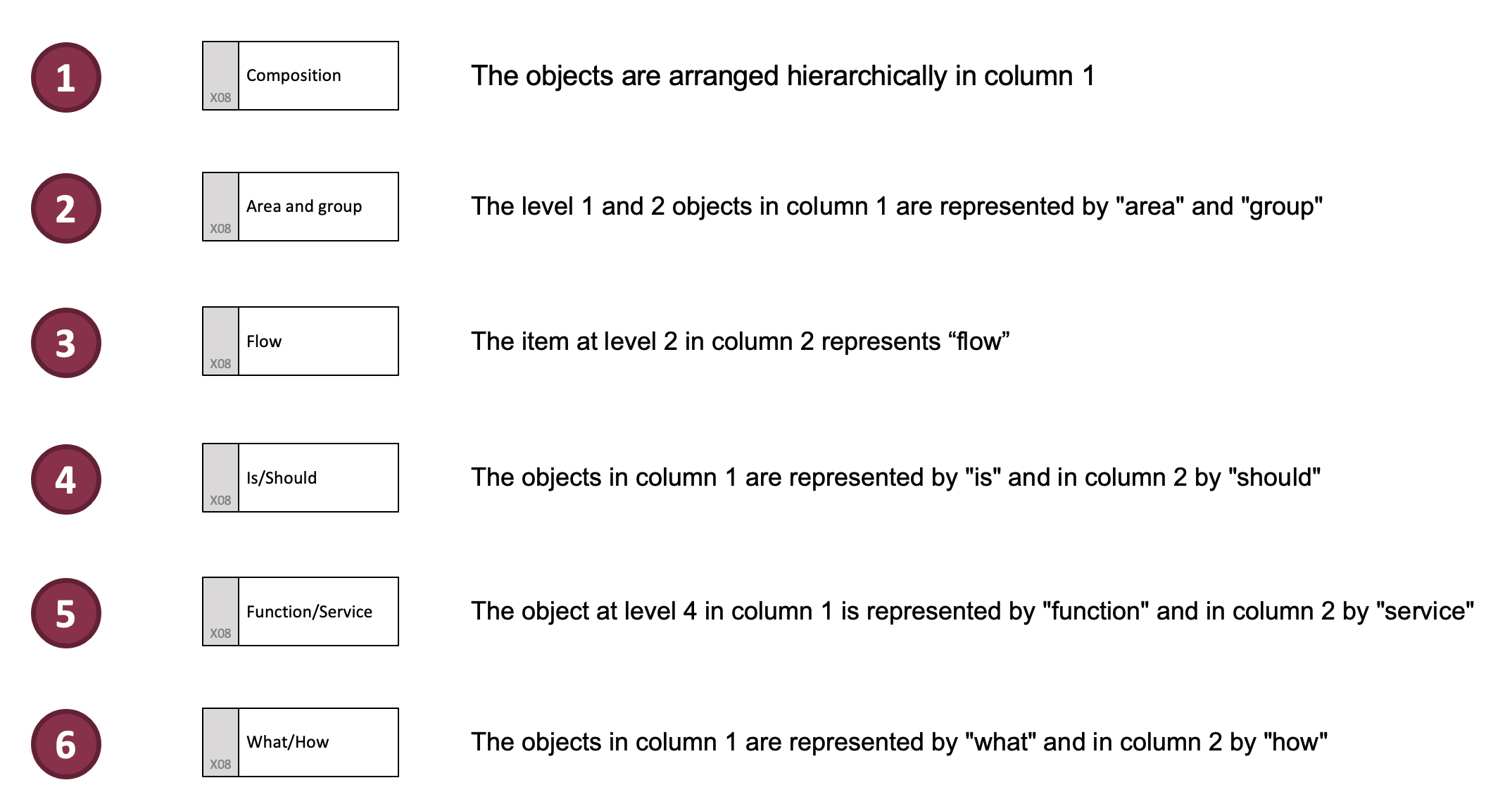The image size is (1512, 804).
Task: Click the numbered circle 1 badge
Action: point(66,77)
